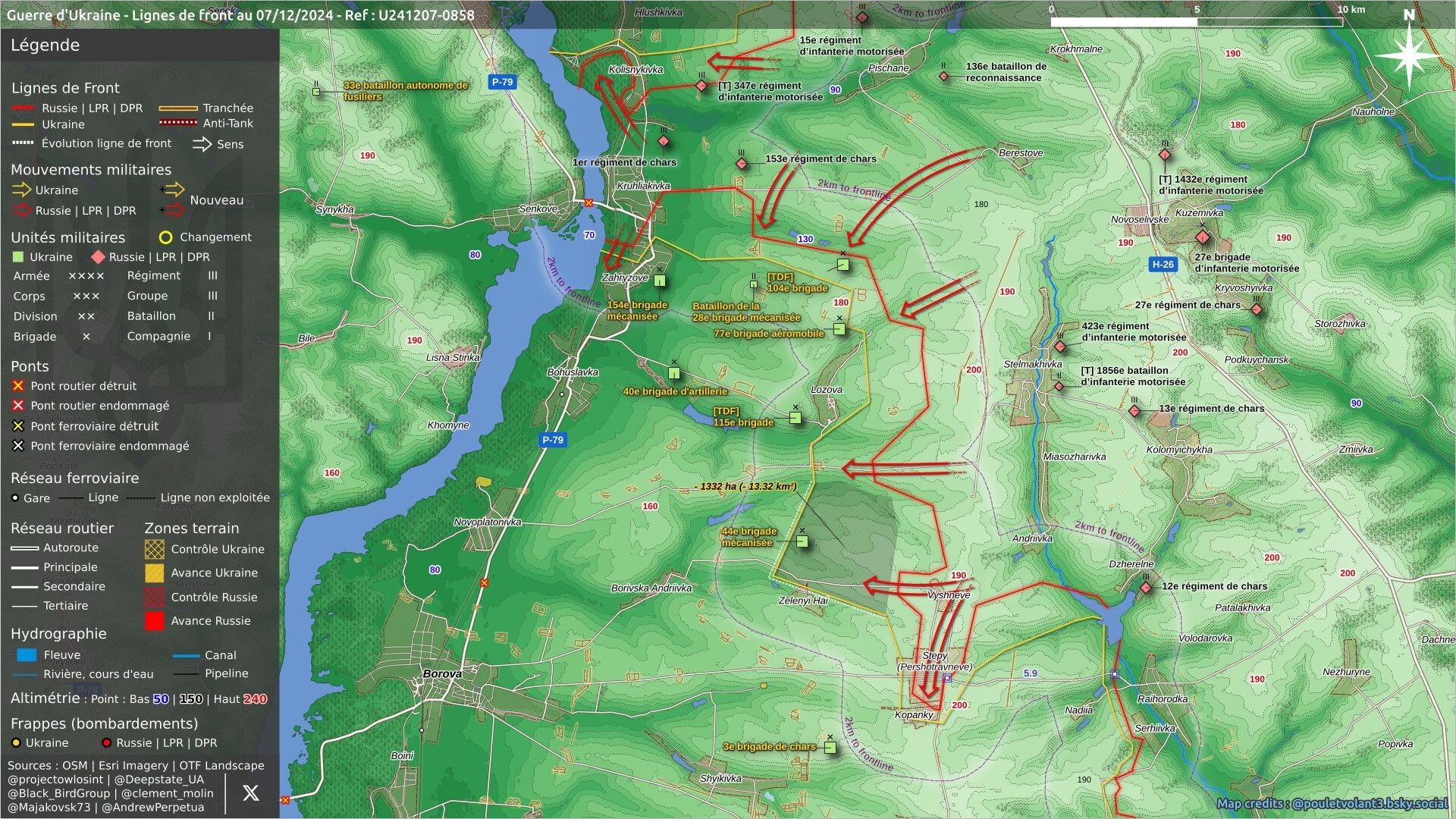Image resolution: width=1456 pixels, height=819 pixels.
Task: Click the Légende heading
Action: tap(45, 45)
